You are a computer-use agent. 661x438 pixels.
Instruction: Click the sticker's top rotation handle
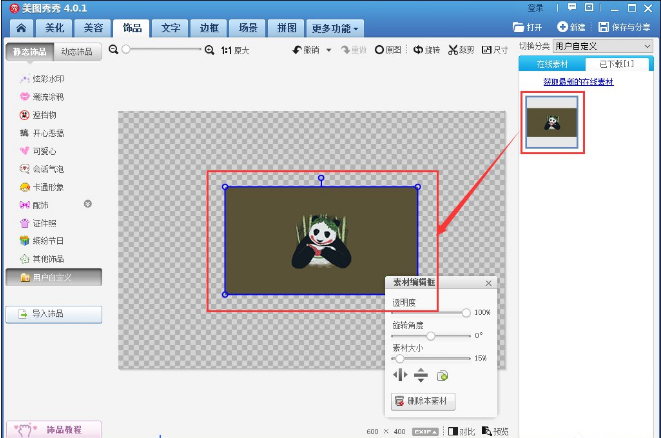pyautogui.click(x=321, y=178)
